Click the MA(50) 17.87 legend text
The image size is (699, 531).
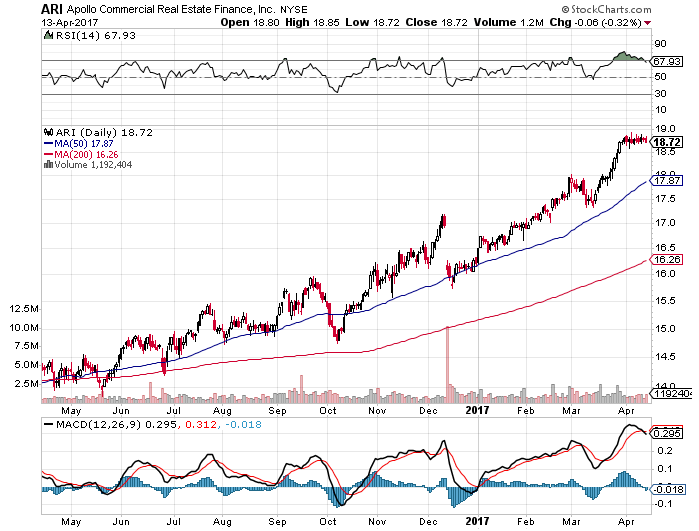[84, 144]
